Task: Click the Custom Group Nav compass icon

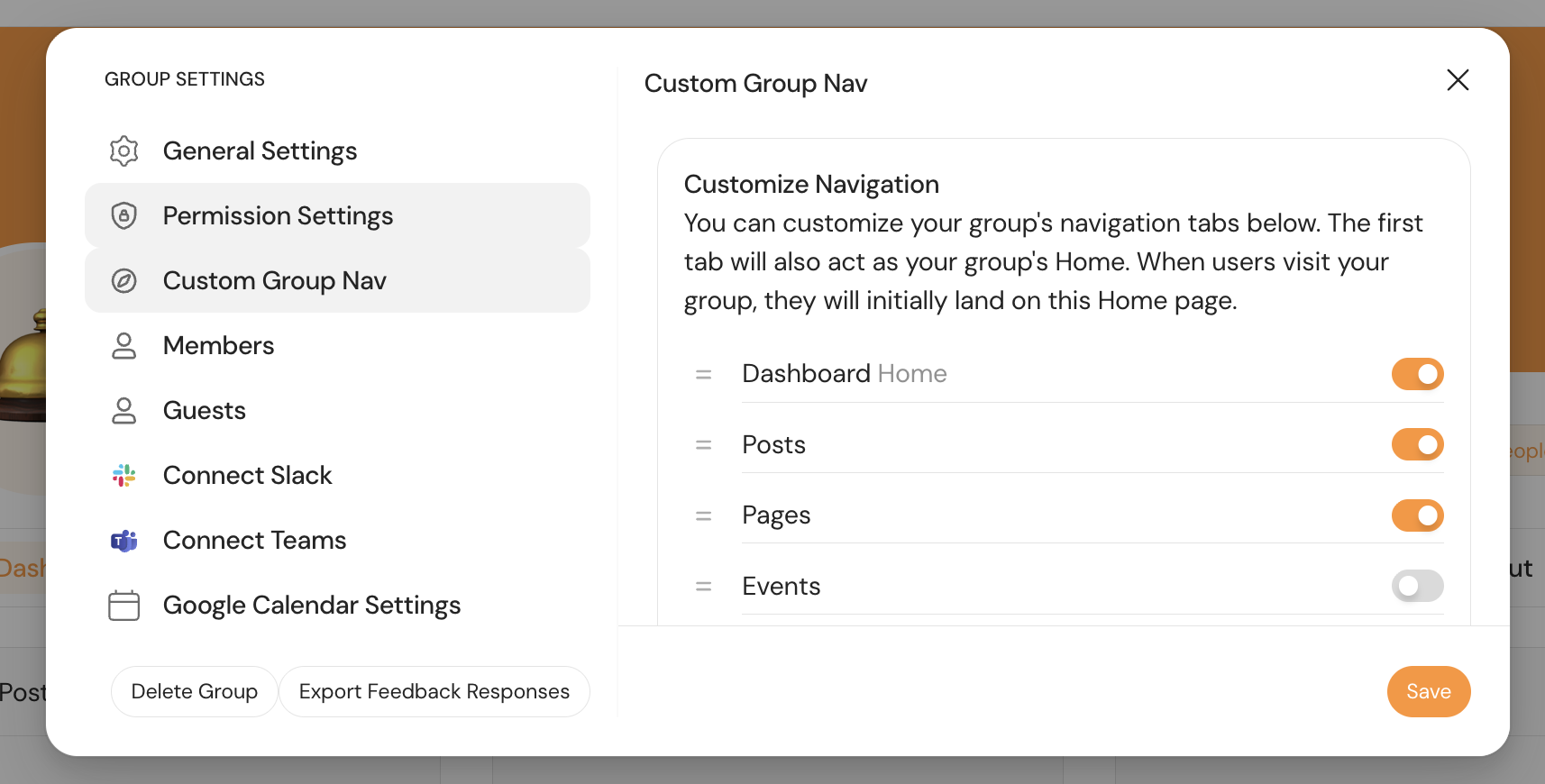Action: (x=124, y=281)
